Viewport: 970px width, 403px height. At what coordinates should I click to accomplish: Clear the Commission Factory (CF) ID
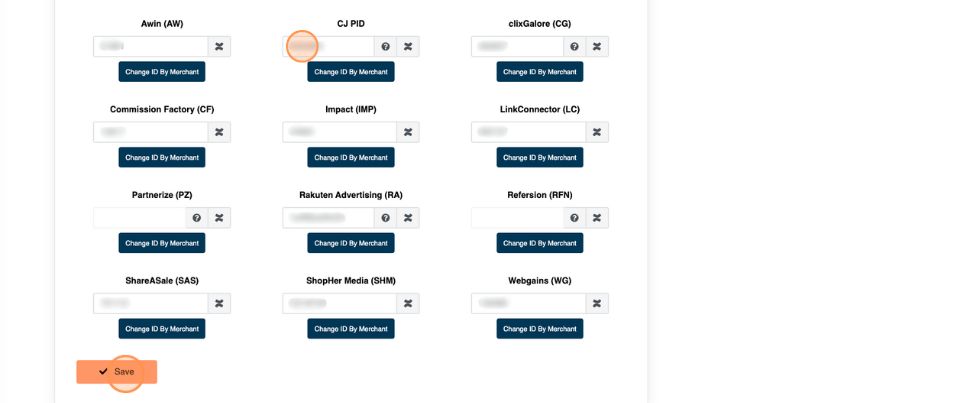click(219, 132)
